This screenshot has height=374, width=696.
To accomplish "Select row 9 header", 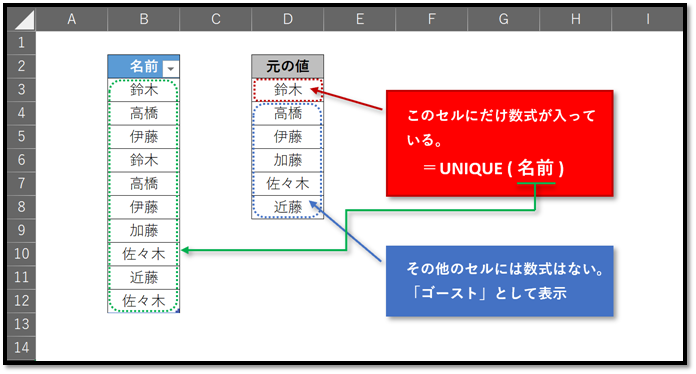I will pos(21,231).
